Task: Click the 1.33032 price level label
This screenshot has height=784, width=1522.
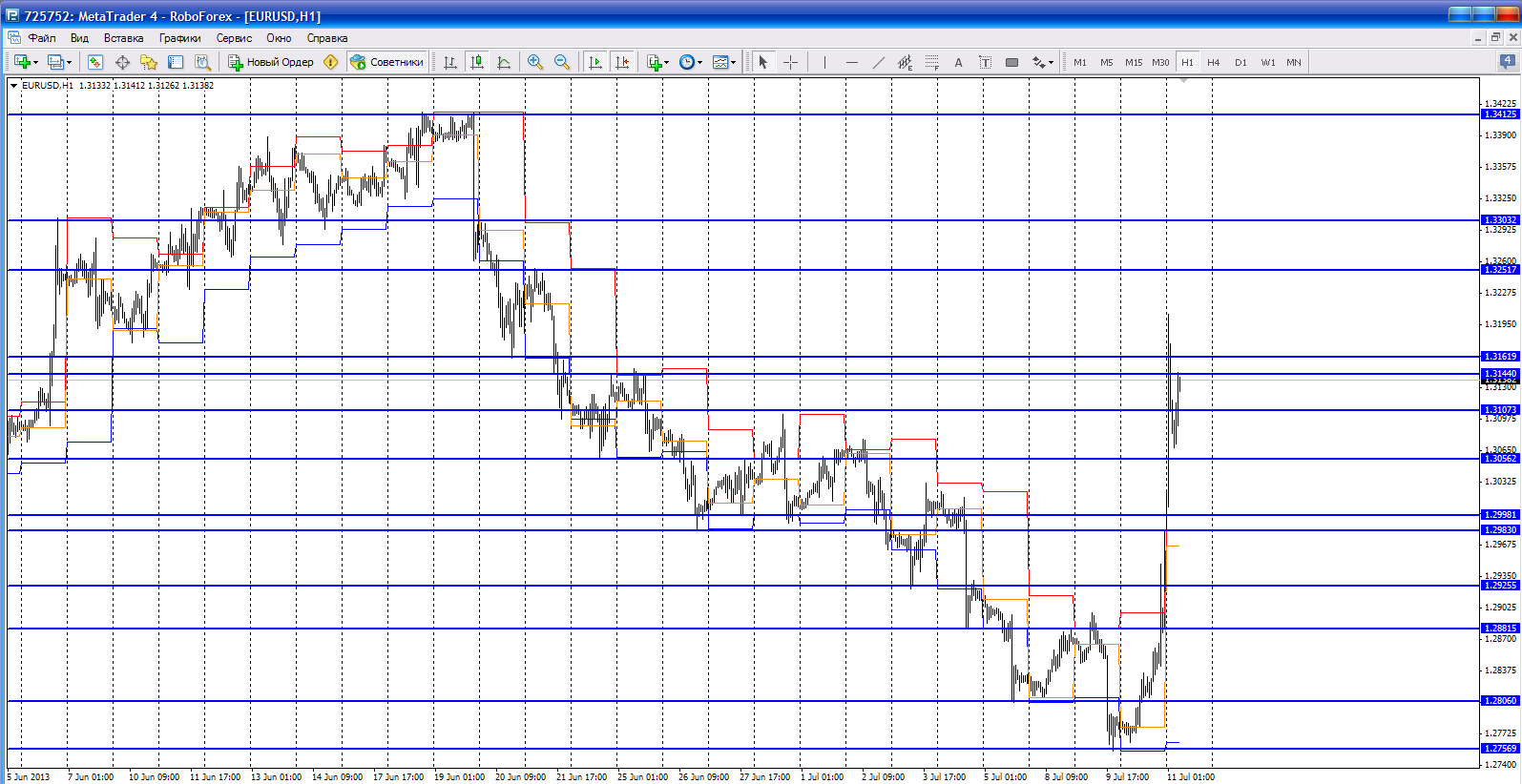Action: tap(1500, 220)
